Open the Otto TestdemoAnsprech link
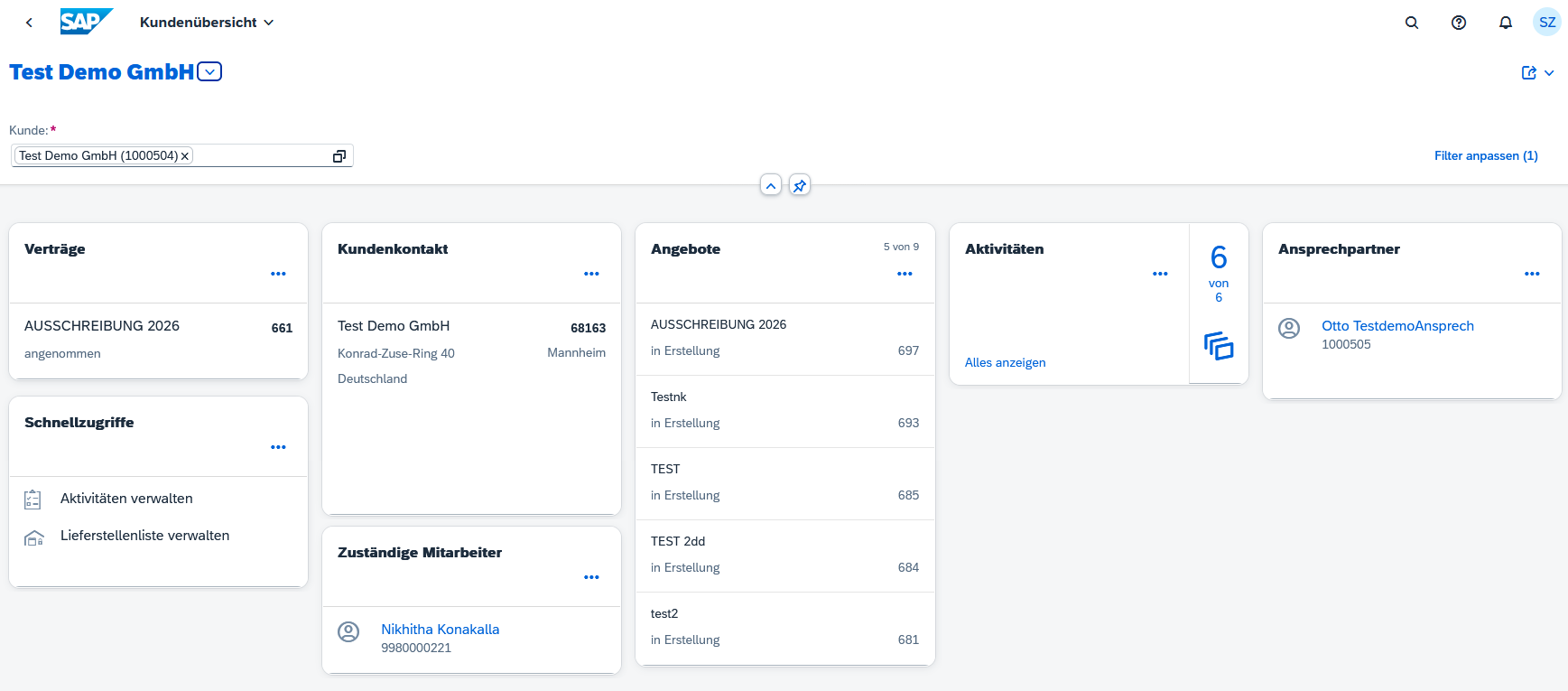The width and height of the screenshot is (1568, 691). click(1397, 326)
